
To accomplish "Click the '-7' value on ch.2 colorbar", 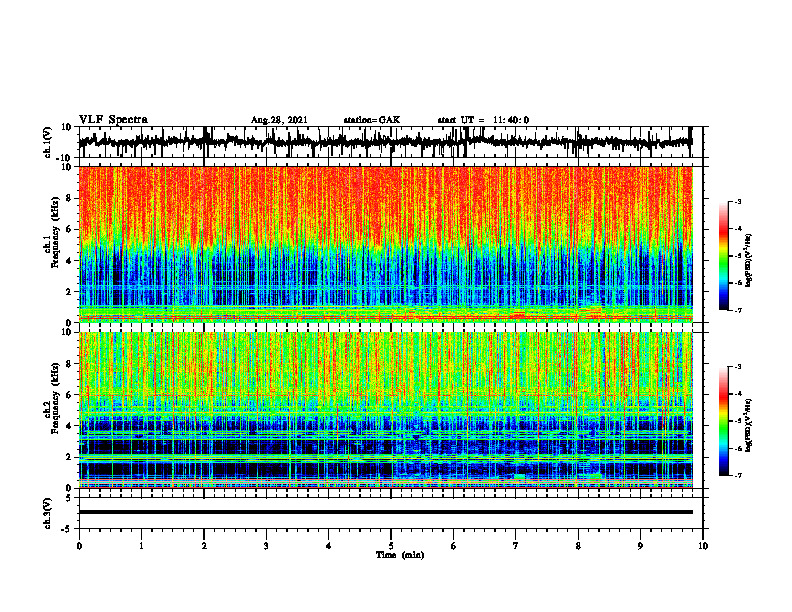I will pyautogui.click(x=739, y=476).
